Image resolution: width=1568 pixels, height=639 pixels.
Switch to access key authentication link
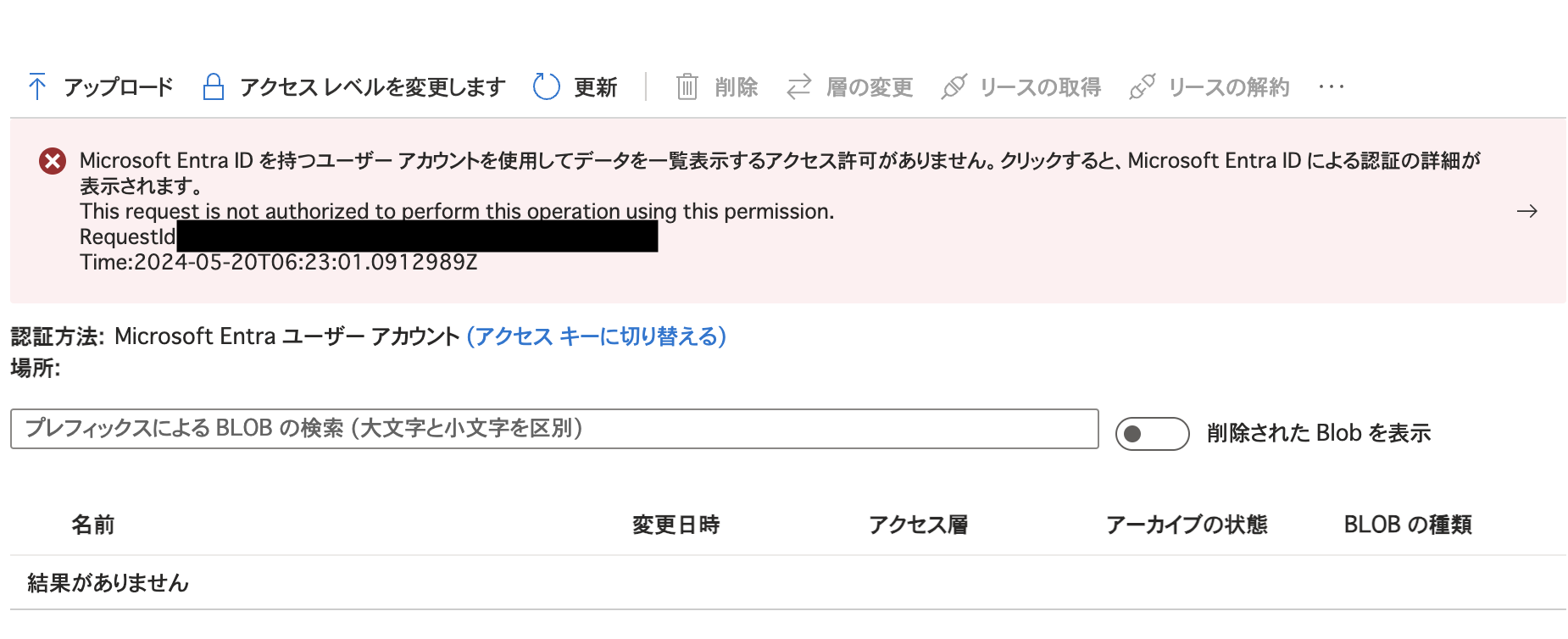pyautogui.click(x=596, y=336)
